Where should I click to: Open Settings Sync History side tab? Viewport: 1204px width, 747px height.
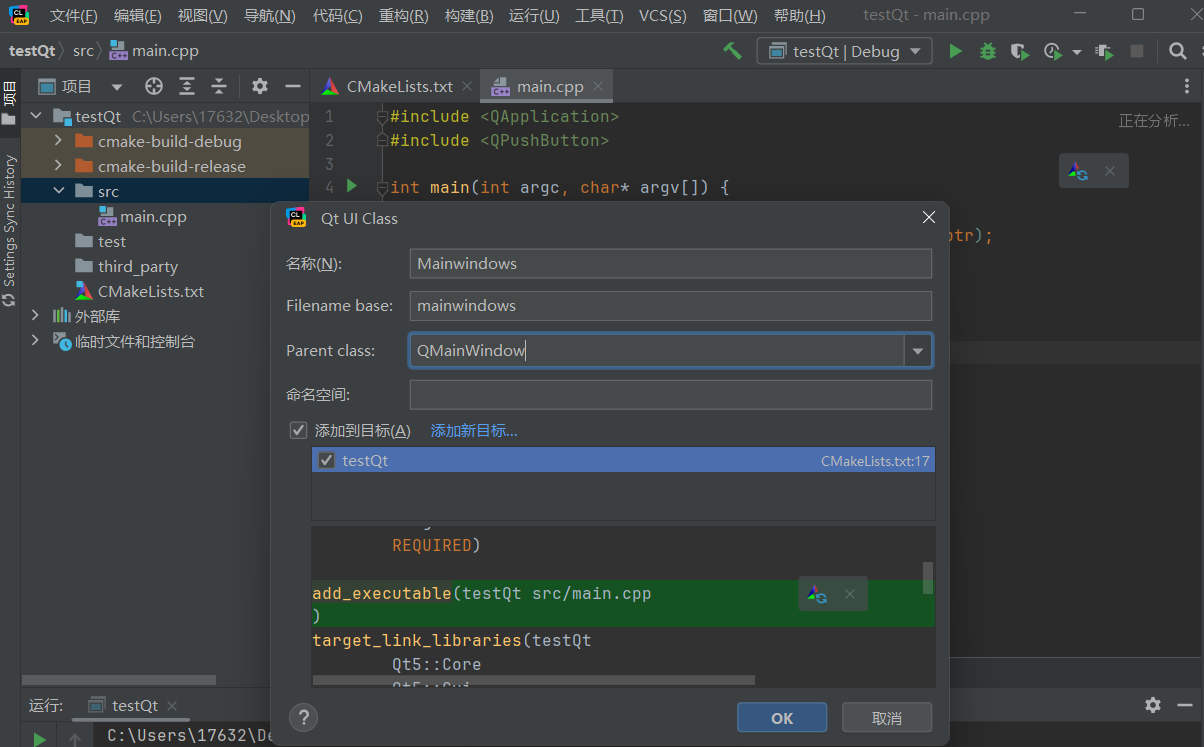click(x=9, y=230)
